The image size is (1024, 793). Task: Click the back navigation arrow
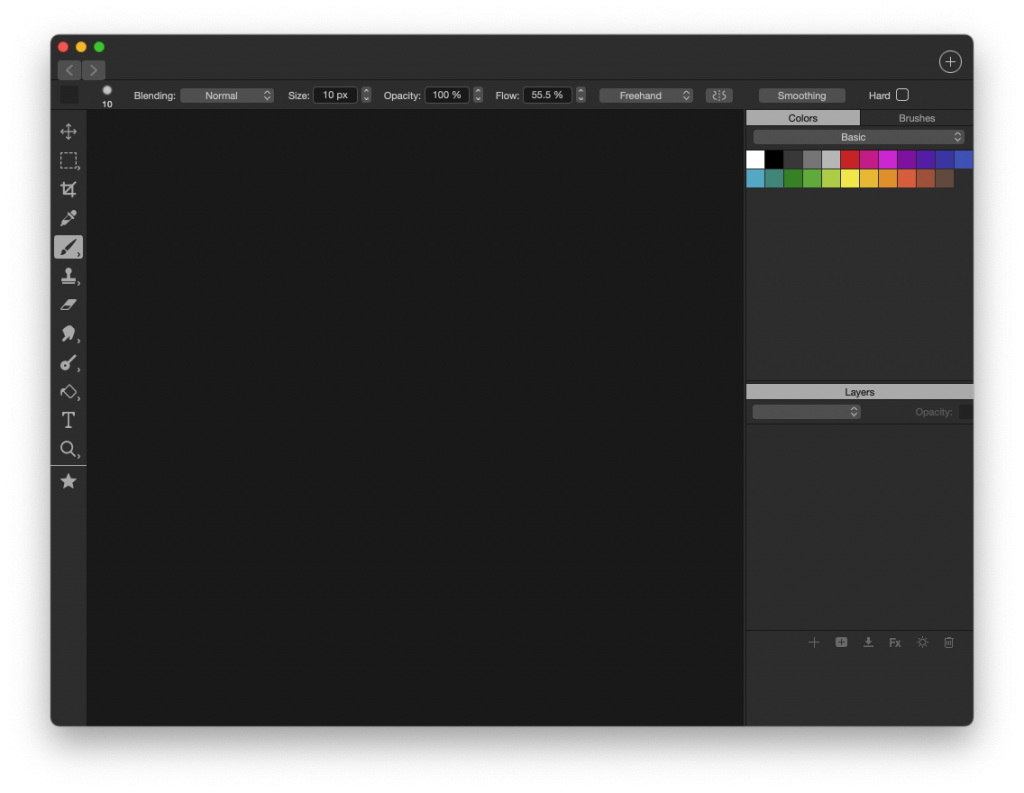point(69,70)
